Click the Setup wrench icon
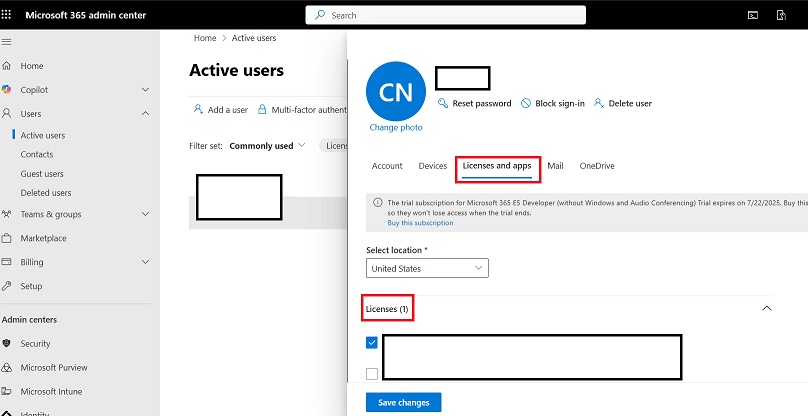The width and height of the screenshot is (808, 416). [x=7, y=286]
